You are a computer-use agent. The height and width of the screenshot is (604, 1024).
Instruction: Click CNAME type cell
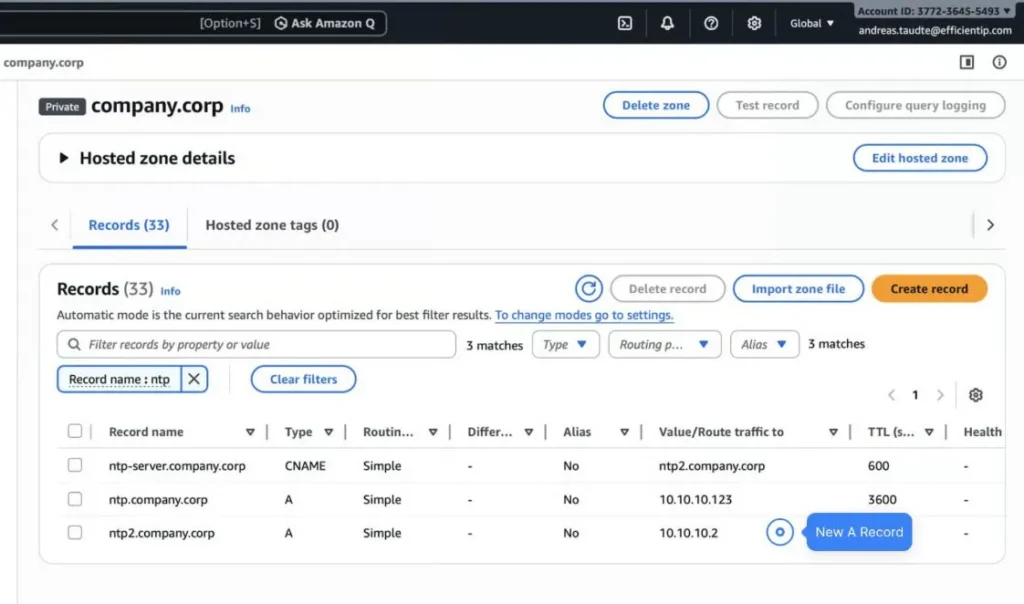pyautogui.click(x=305, y=466)
